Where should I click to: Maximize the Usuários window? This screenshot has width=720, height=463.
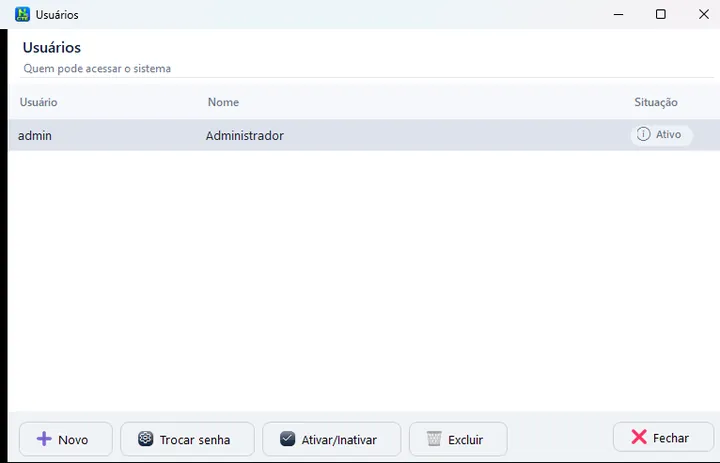(661, 14)
